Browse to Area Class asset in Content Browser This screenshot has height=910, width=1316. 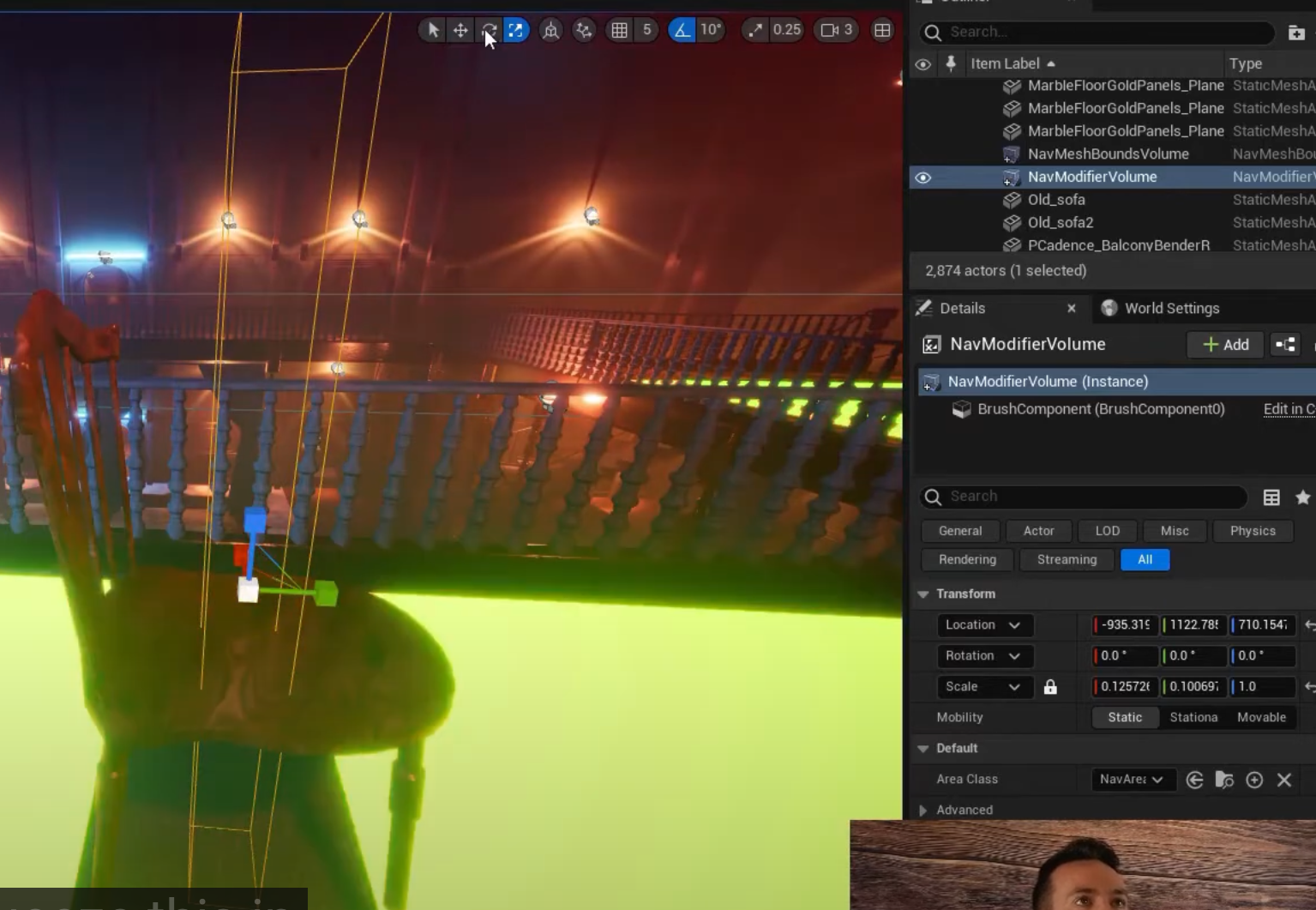click(x=1224, y=780)
